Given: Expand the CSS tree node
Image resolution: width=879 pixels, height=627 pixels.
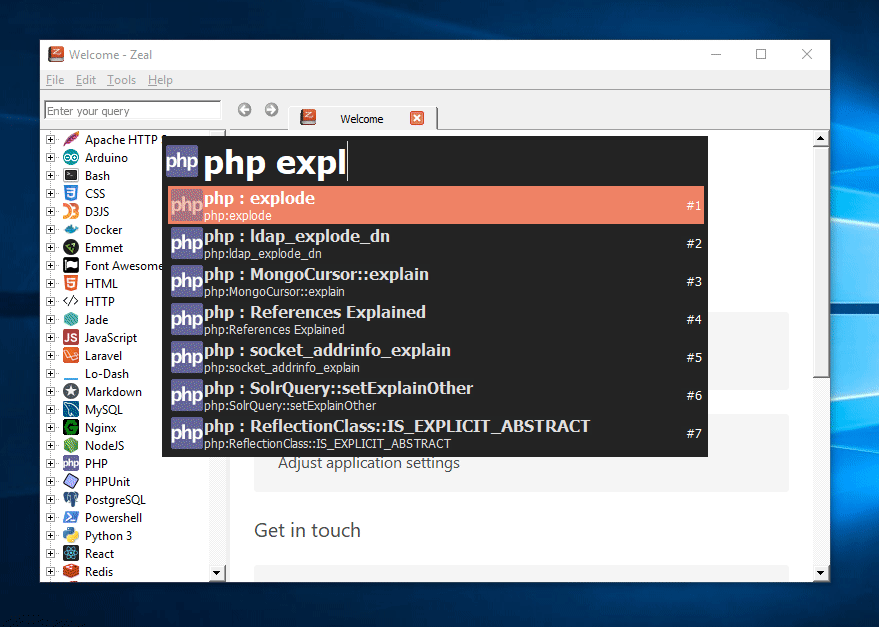Looking at the screenshot, I should point(50,193).
